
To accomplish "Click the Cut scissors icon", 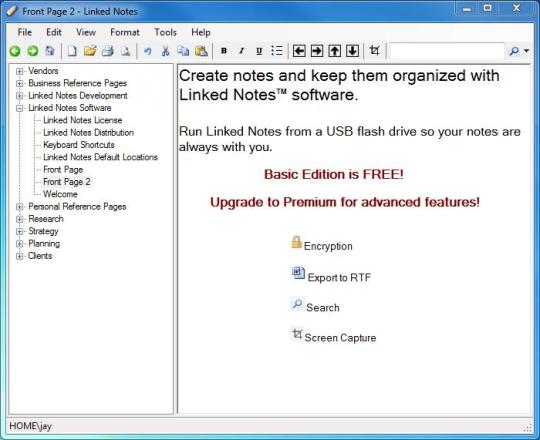I will pos(166,51).
